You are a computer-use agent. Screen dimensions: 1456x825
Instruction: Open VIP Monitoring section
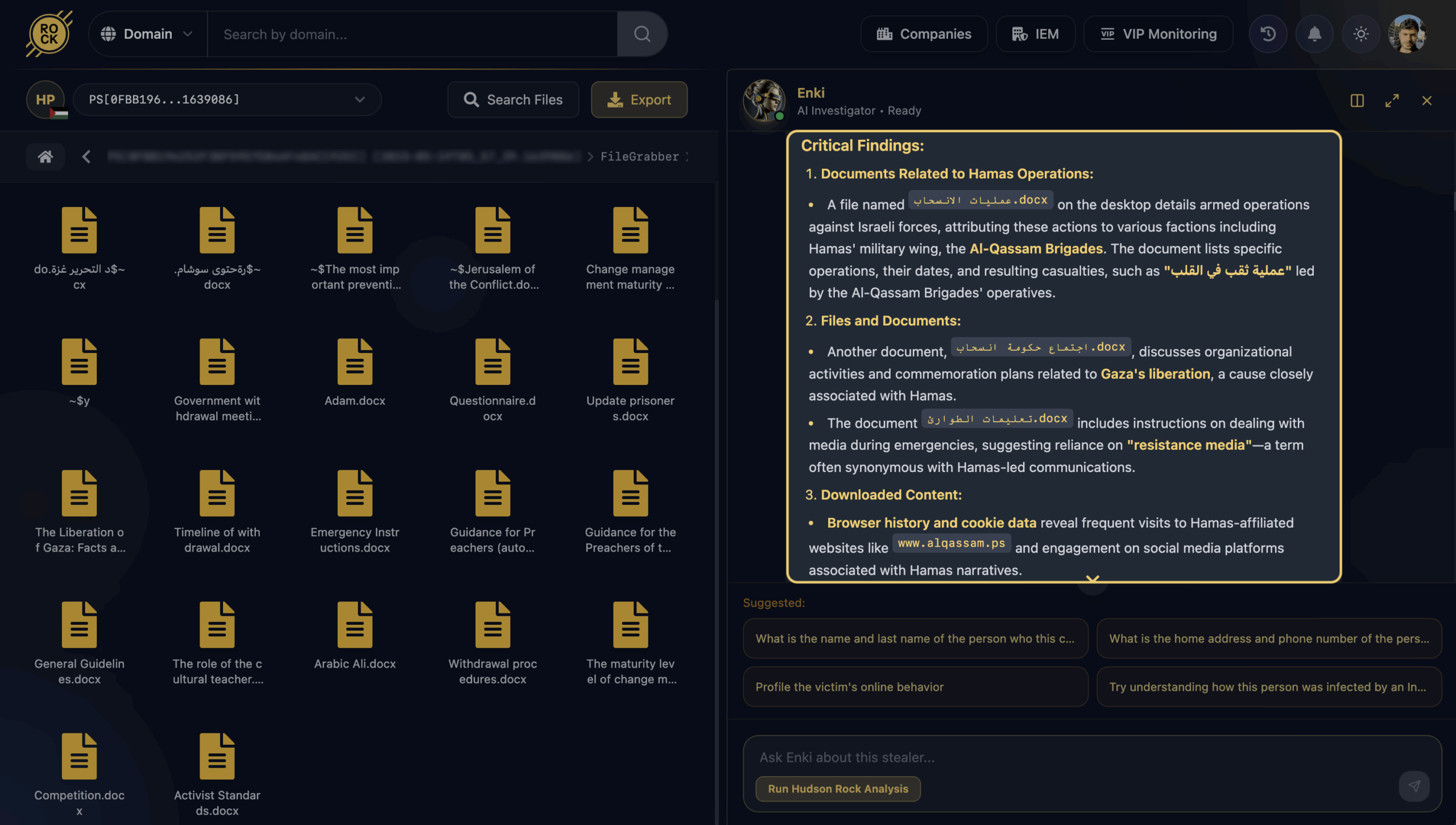click(1158, 34)
